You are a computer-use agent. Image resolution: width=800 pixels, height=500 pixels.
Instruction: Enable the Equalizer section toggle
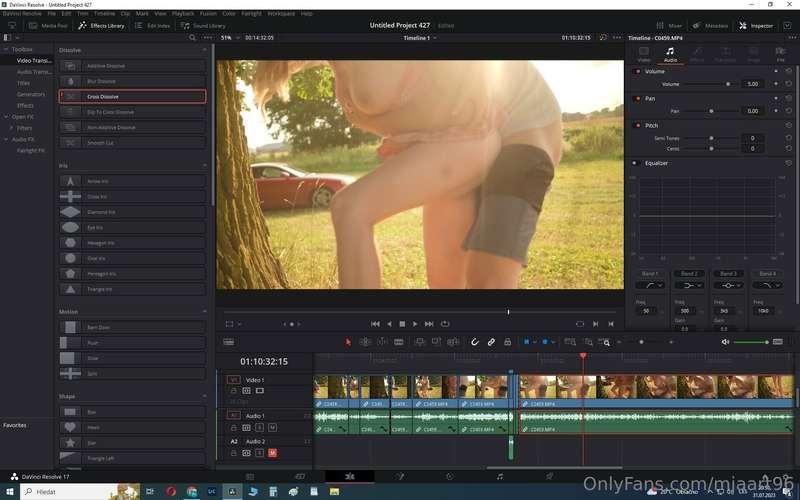(x=635, y=163)
